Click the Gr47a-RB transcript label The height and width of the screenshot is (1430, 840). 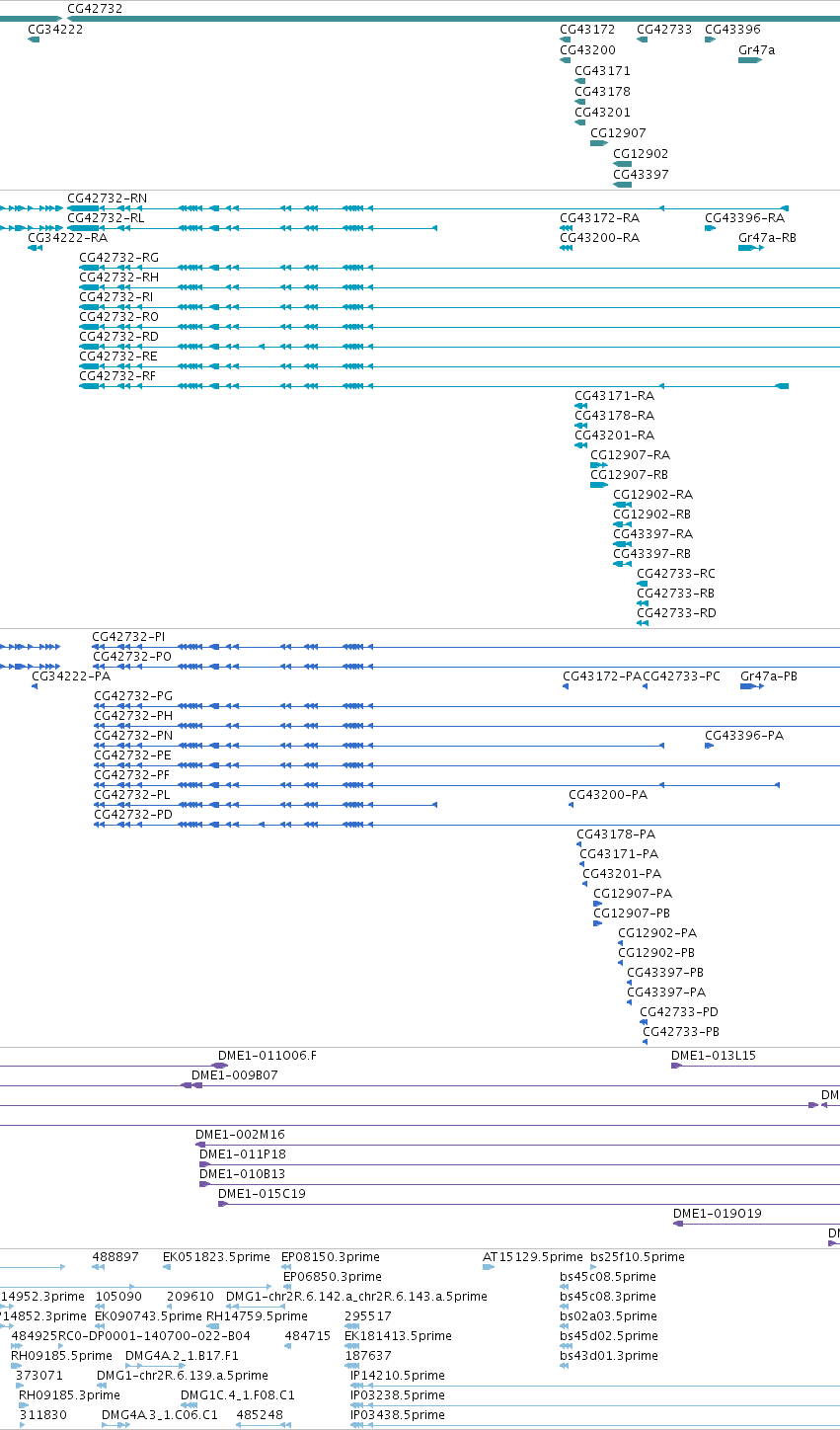click(767, 238)
